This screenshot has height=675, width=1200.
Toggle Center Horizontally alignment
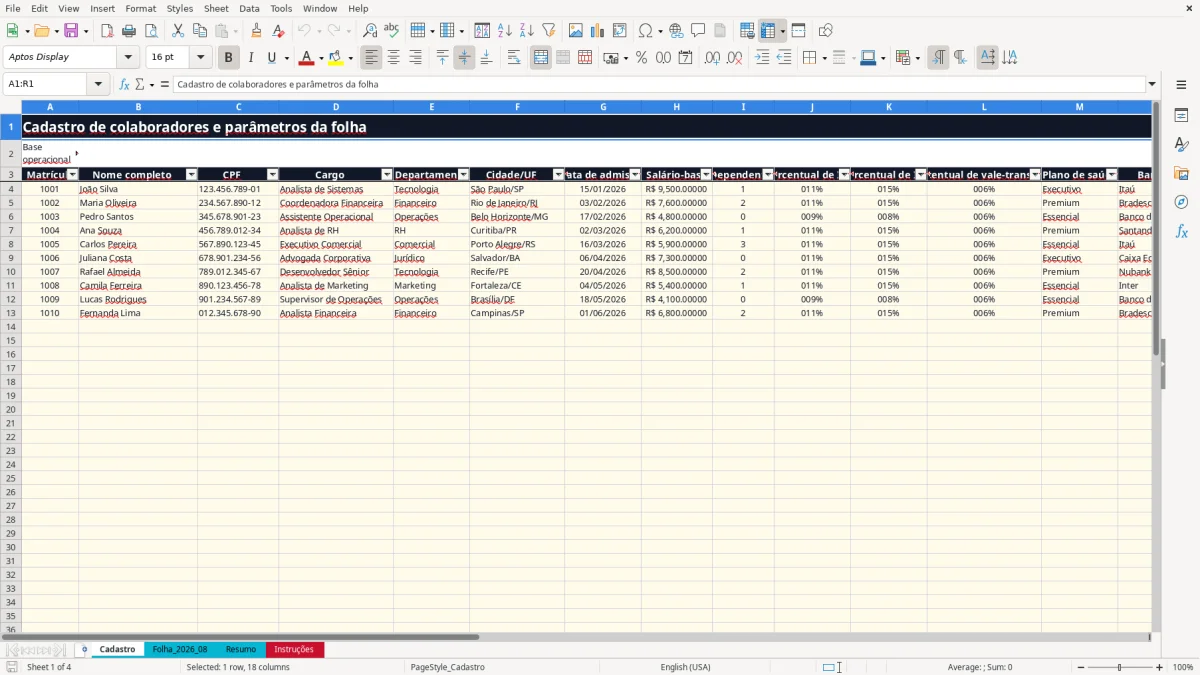pyautogui.click(x=393, y=58)
